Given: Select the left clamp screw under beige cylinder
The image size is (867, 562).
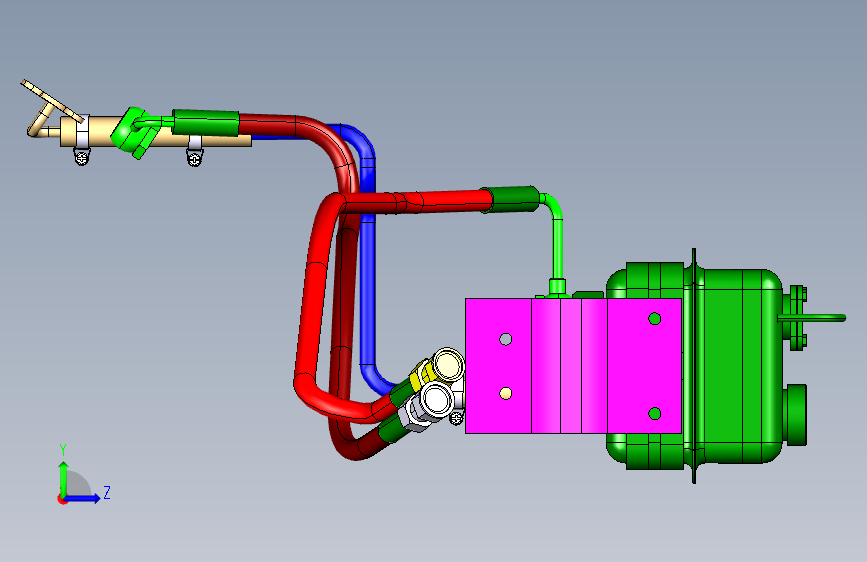Looking at the screenshot, I should [82, 159].
